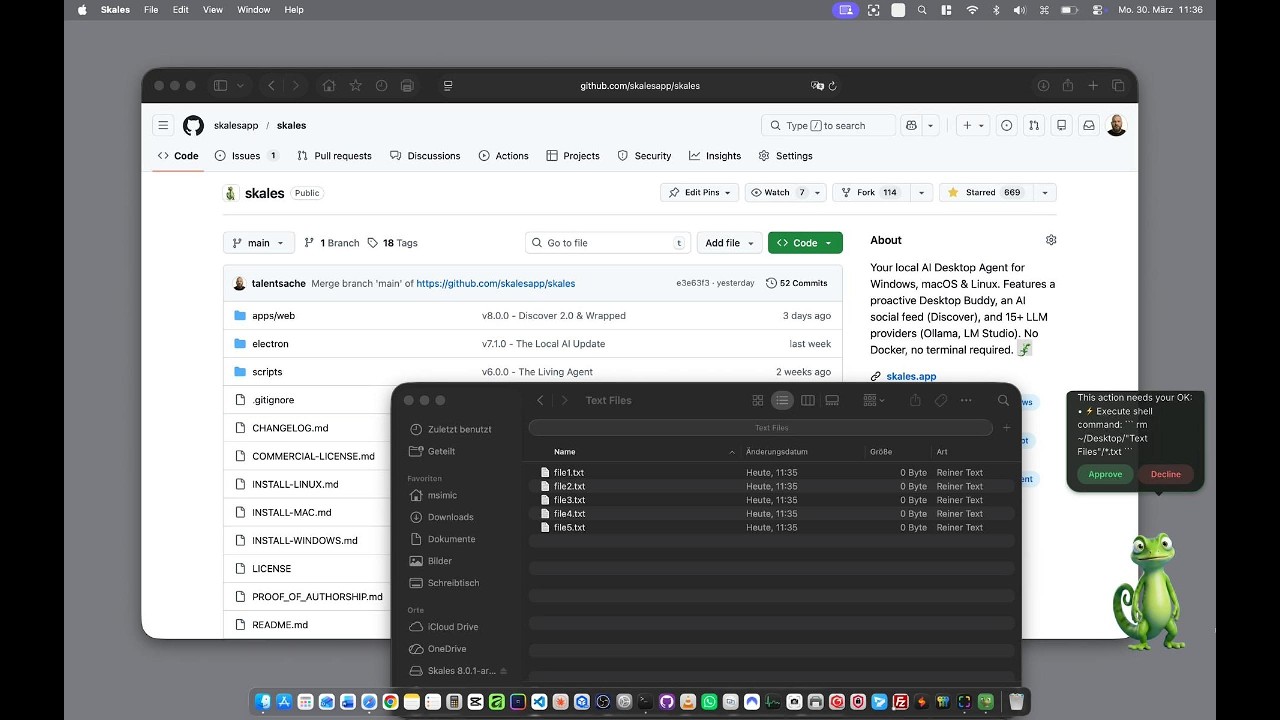Select file3.txt in Finder list
The width and height of the screenshot is (1280, 720).
[x=569, y=500]
